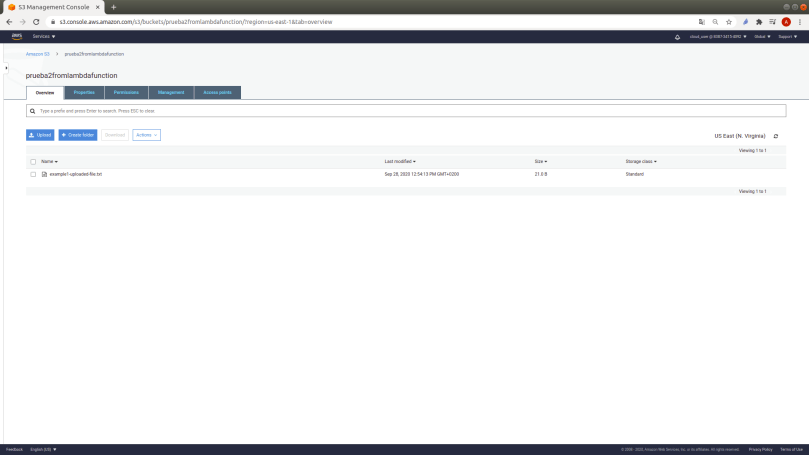Open the notifications bell icon
The image size is (809, 455).
point(678,37)
